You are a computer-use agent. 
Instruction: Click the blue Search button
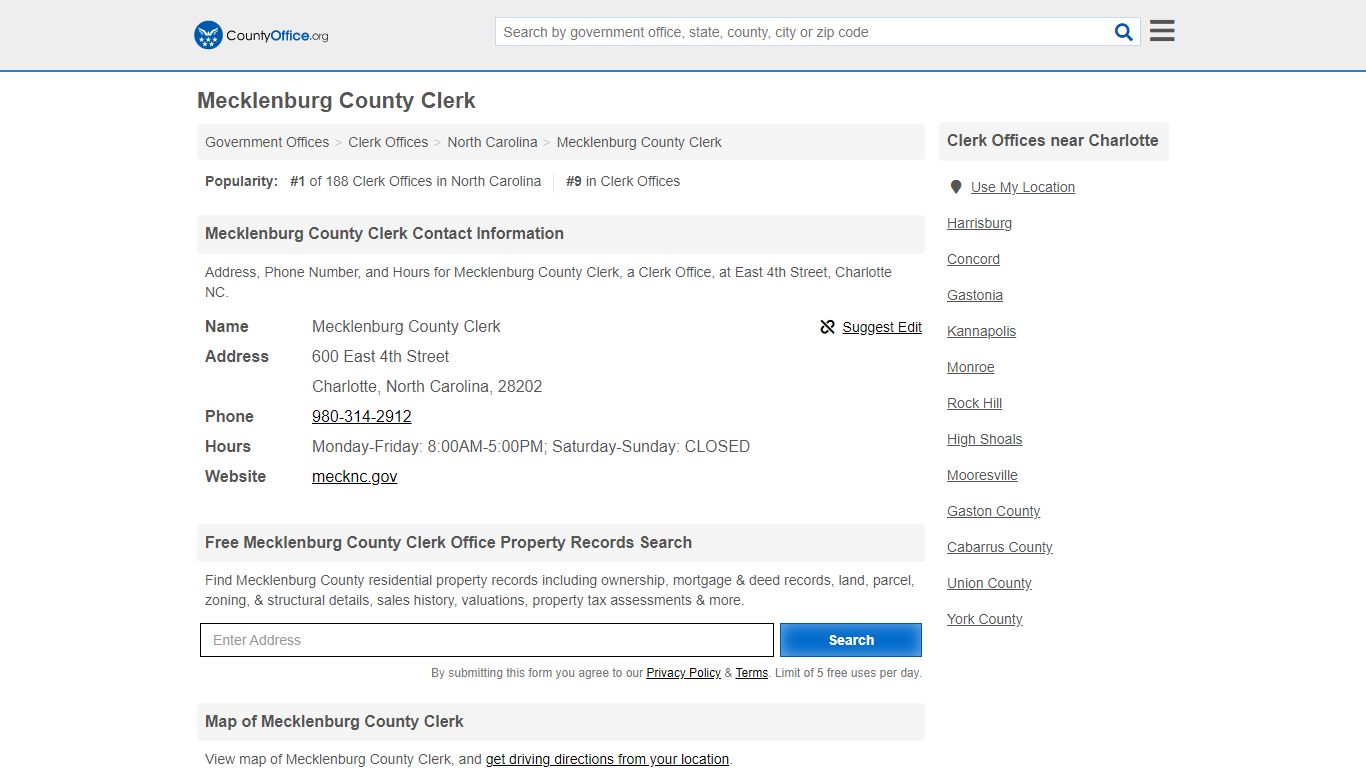(x=851, y=640)
